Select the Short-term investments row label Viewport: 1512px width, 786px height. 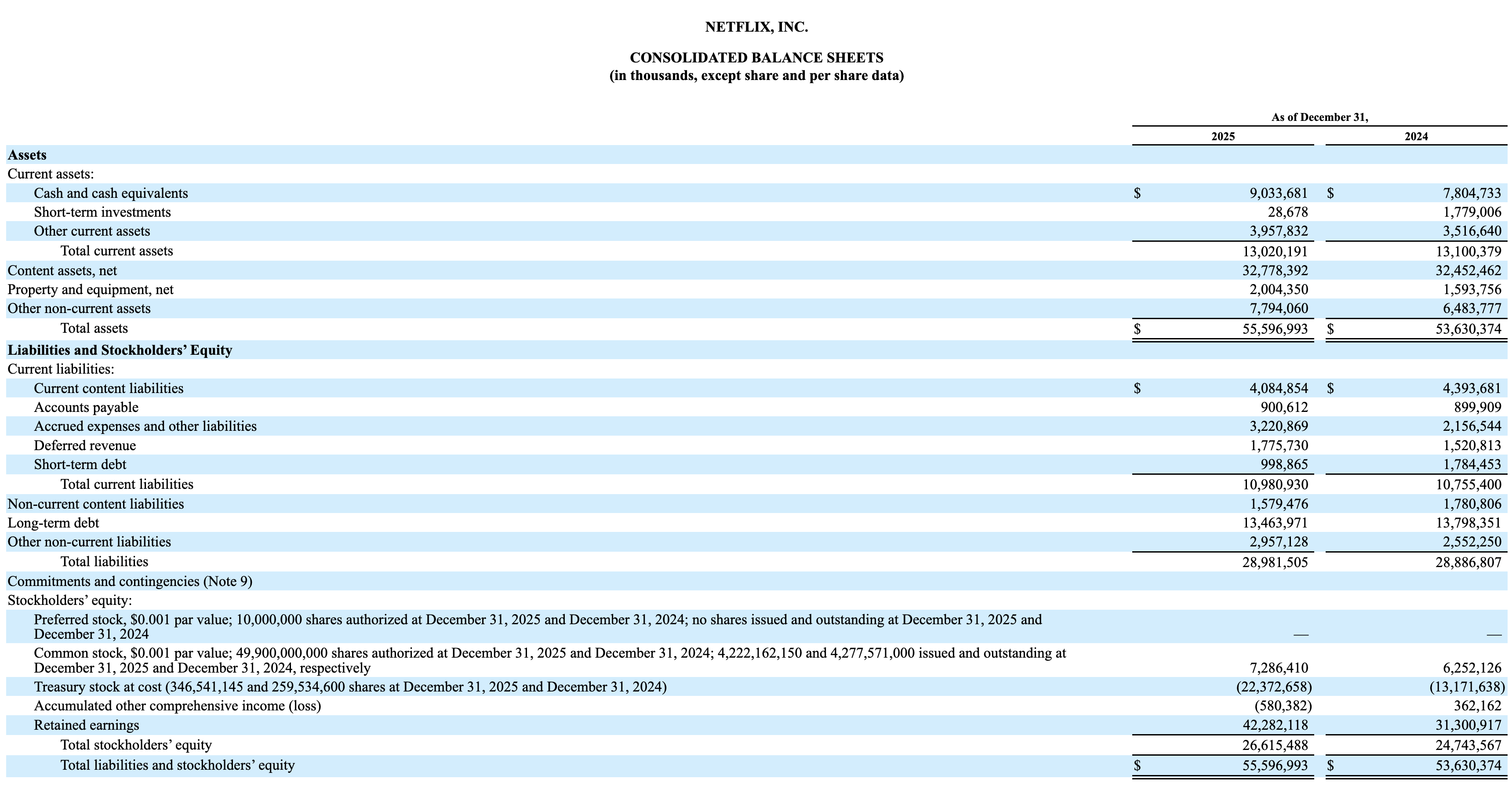coord(103,212)
